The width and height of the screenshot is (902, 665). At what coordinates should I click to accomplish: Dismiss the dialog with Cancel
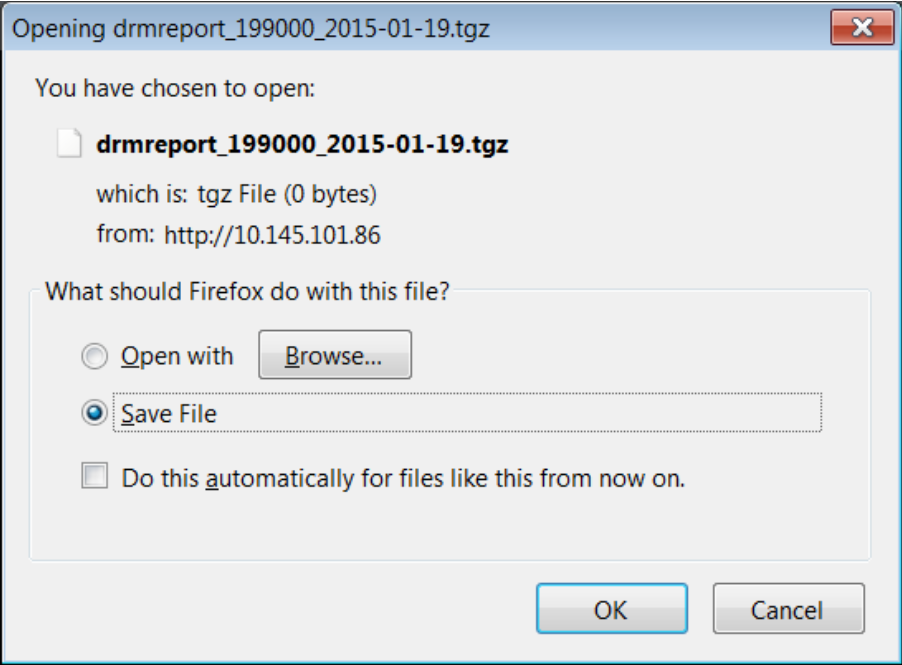click(789, 609)
